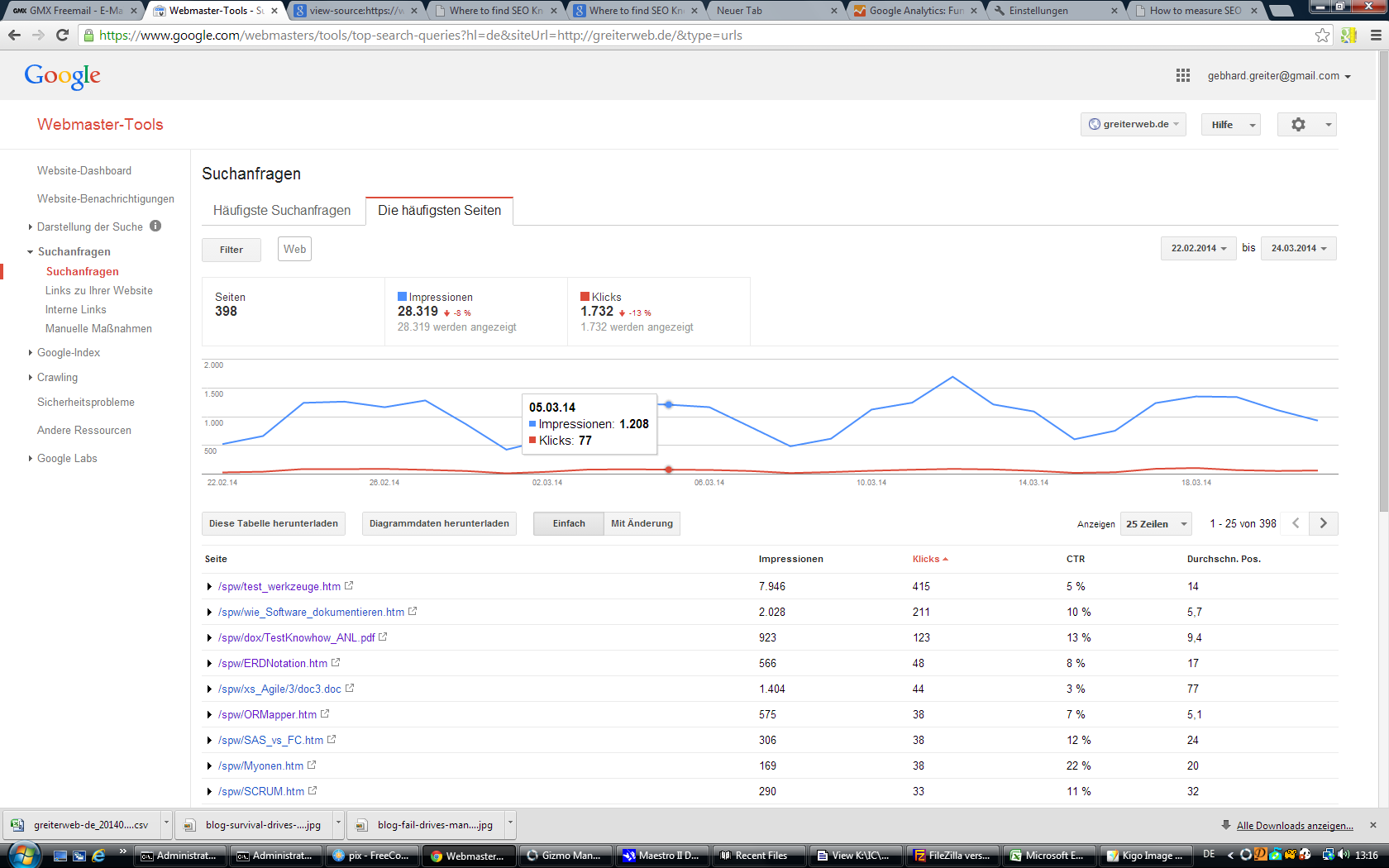Open end date 24.03.2014 dropdown

coord(1298,248)
